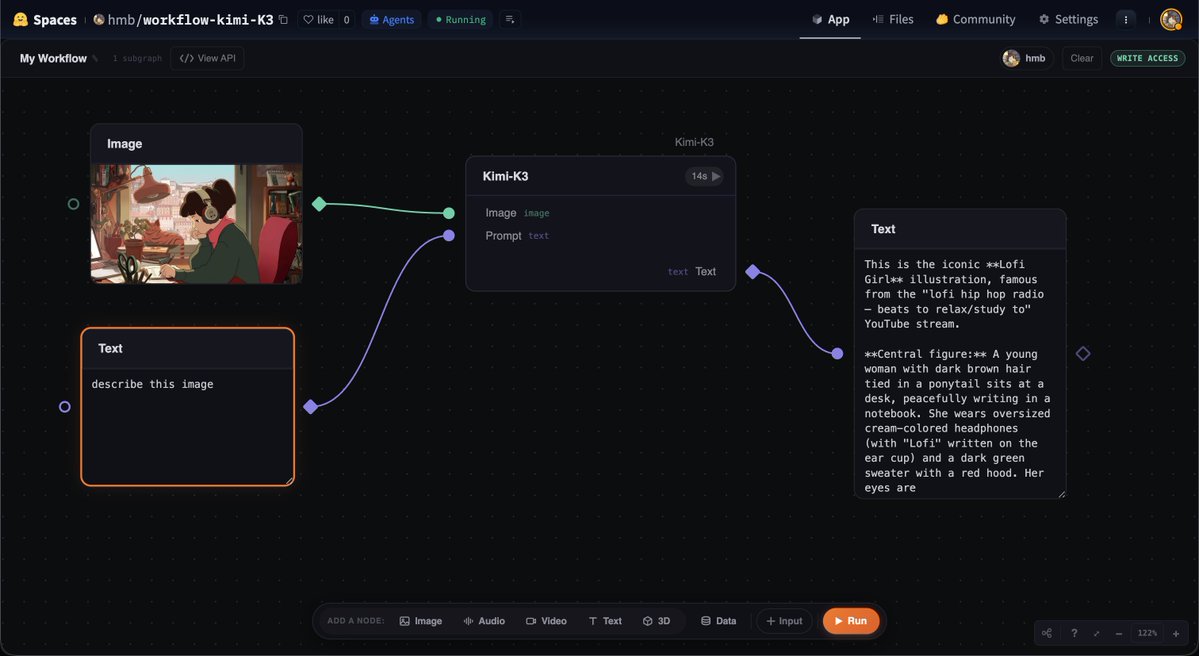Click the Image node output diamond handle
The height and width of the screenshot is (656, 1199).
[319, 204]
